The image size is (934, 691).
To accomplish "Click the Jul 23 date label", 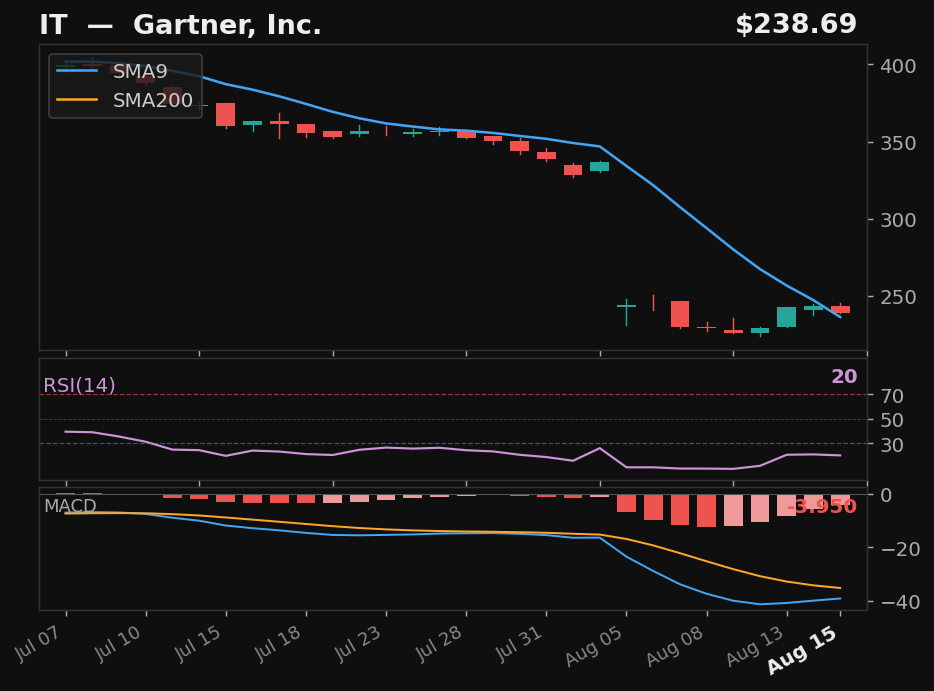I will click(358, 643).
